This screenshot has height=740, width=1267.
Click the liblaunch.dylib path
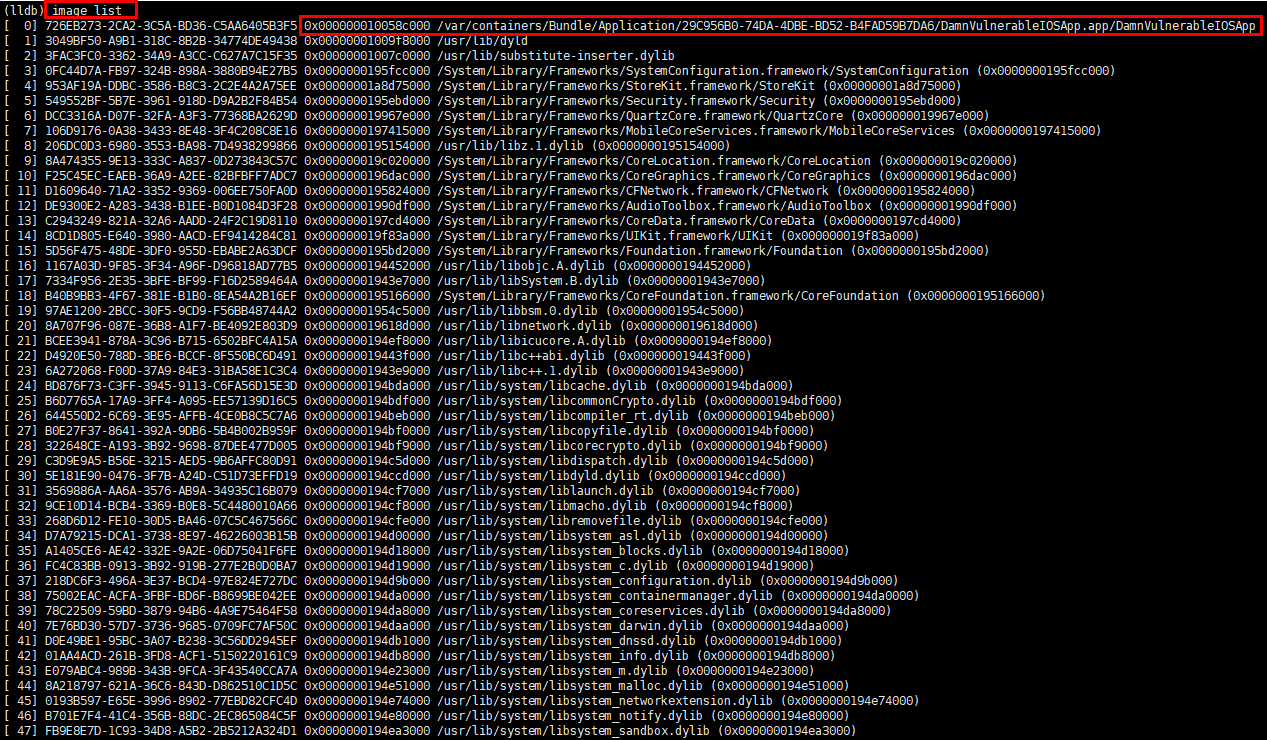click(544, 490)
